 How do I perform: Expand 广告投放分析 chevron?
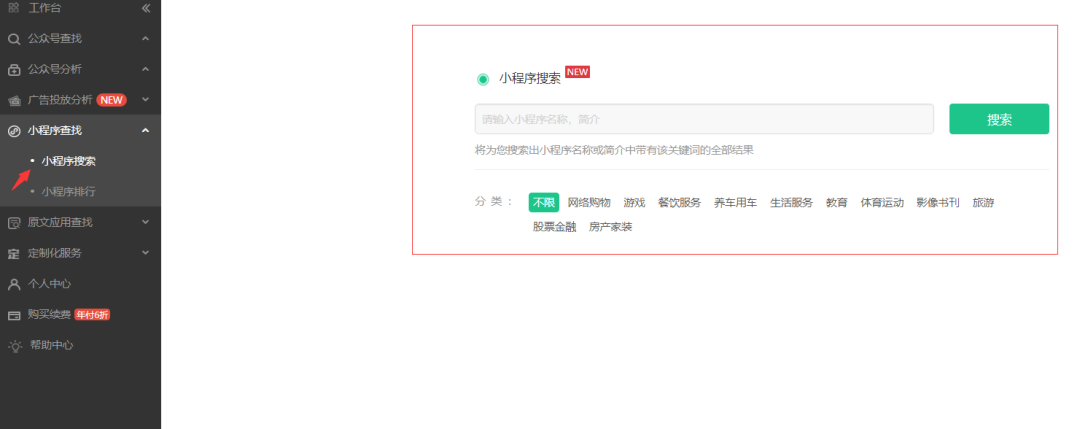tap(145, 100)
